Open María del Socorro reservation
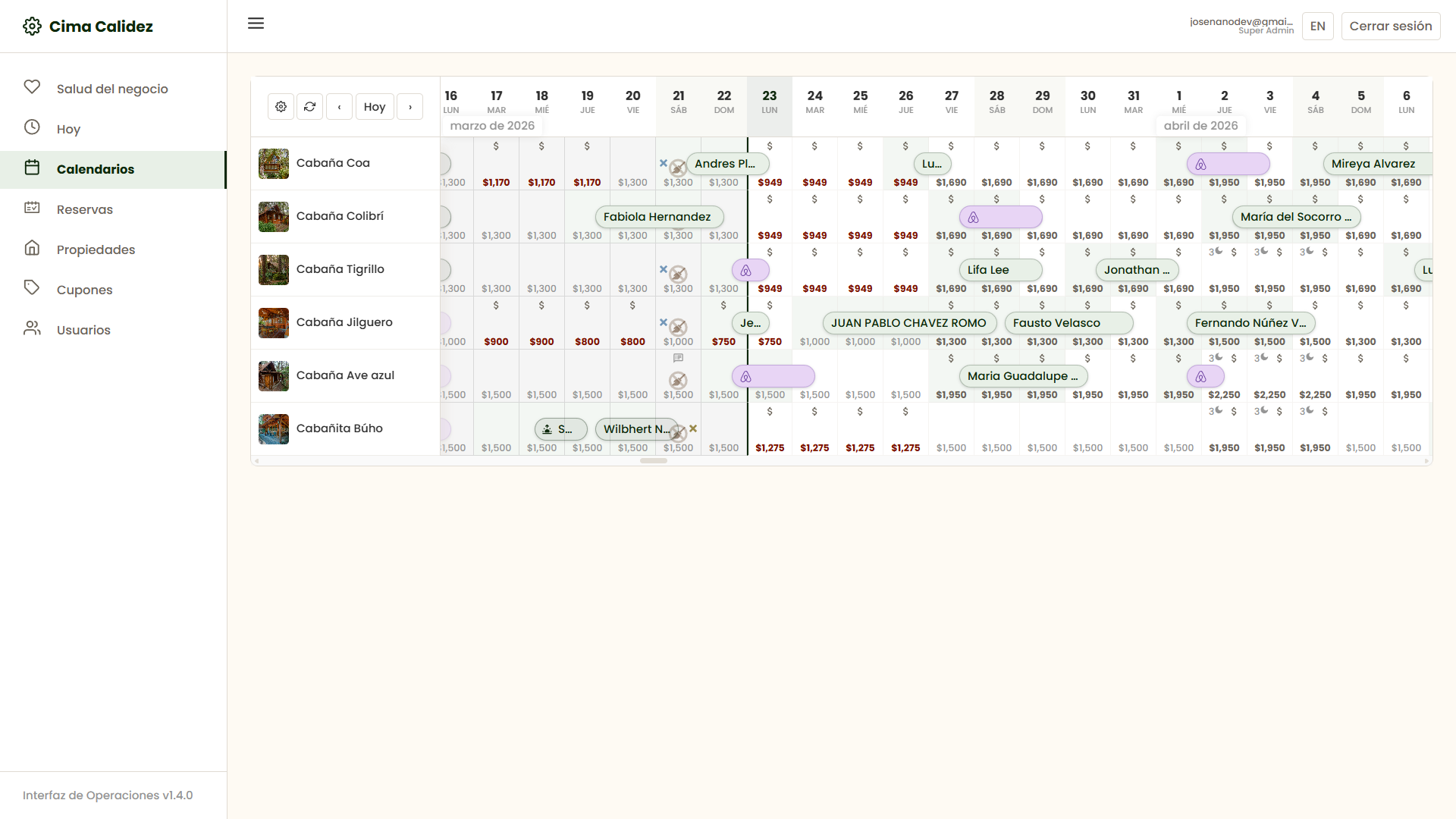This screenshot has height=819, width=1456. click(x=1297, y=217)
